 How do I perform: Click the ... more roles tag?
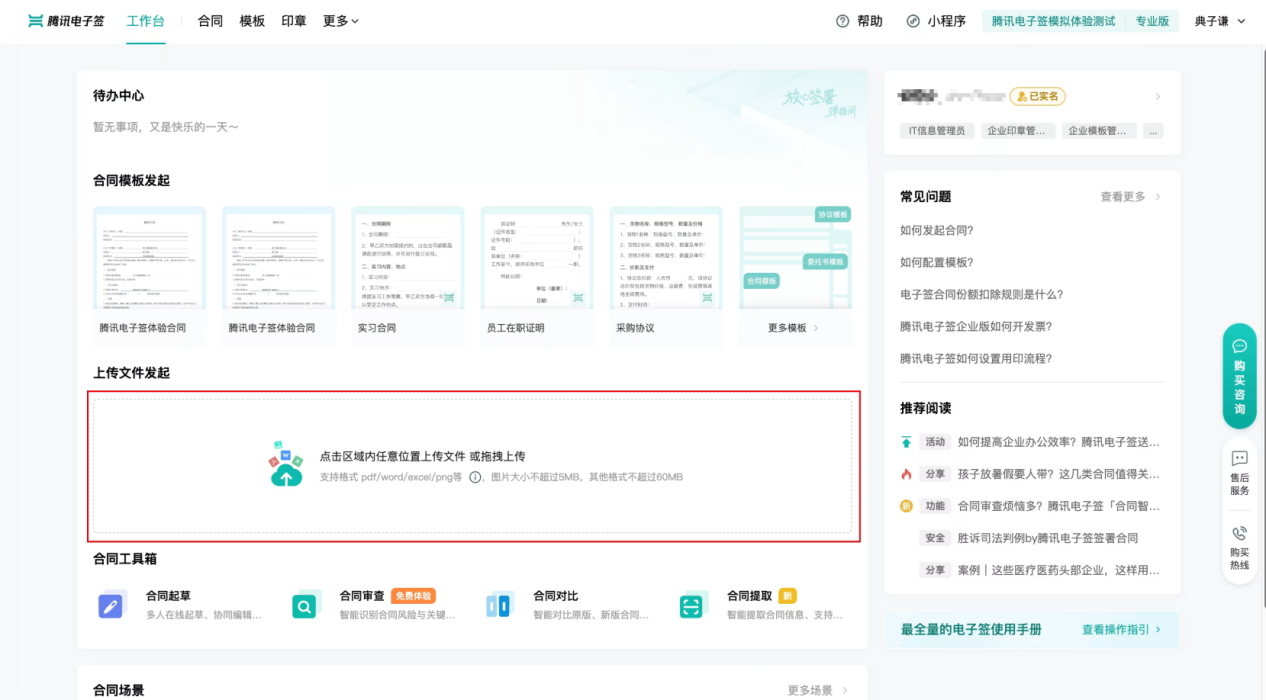(x=1153, y=131)
